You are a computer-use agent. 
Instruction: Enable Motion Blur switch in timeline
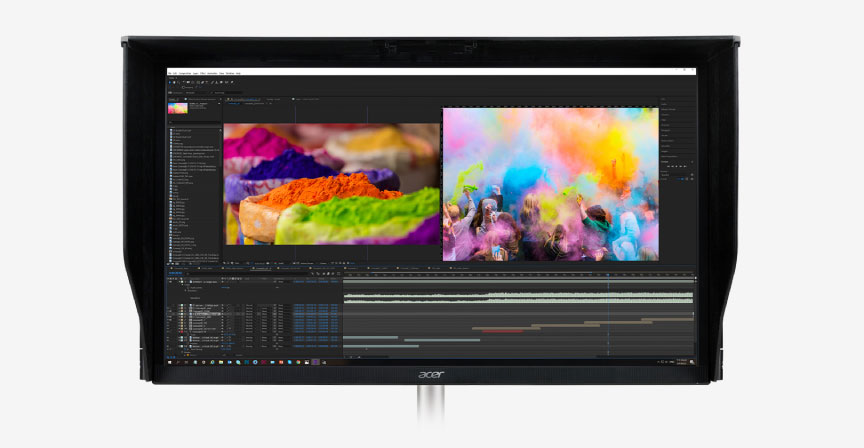click(x=333, y=273)
